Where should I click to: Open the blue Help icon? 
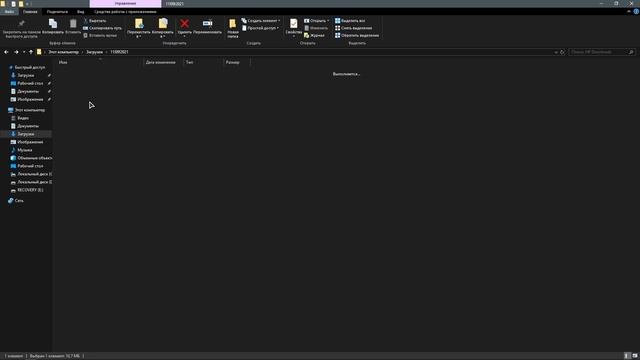click(x=636, y=12)
